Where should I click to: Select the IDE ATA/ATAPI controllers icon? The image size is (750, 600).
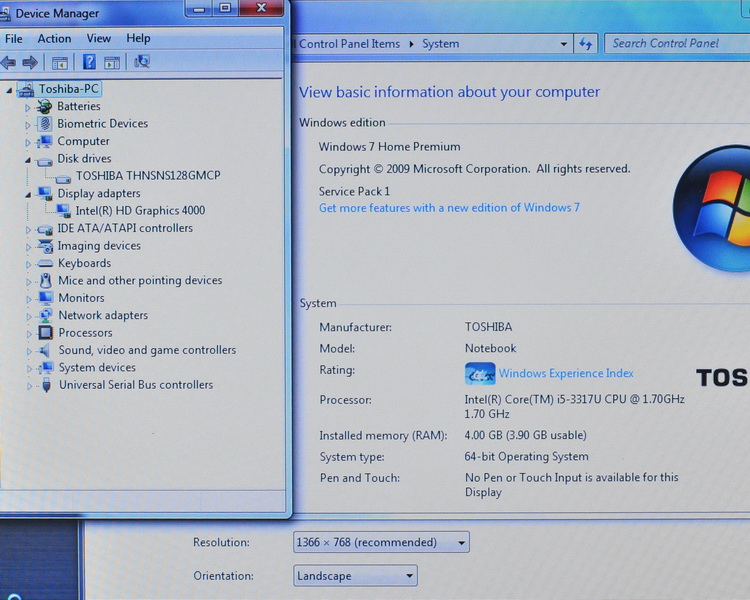[45, 229]
